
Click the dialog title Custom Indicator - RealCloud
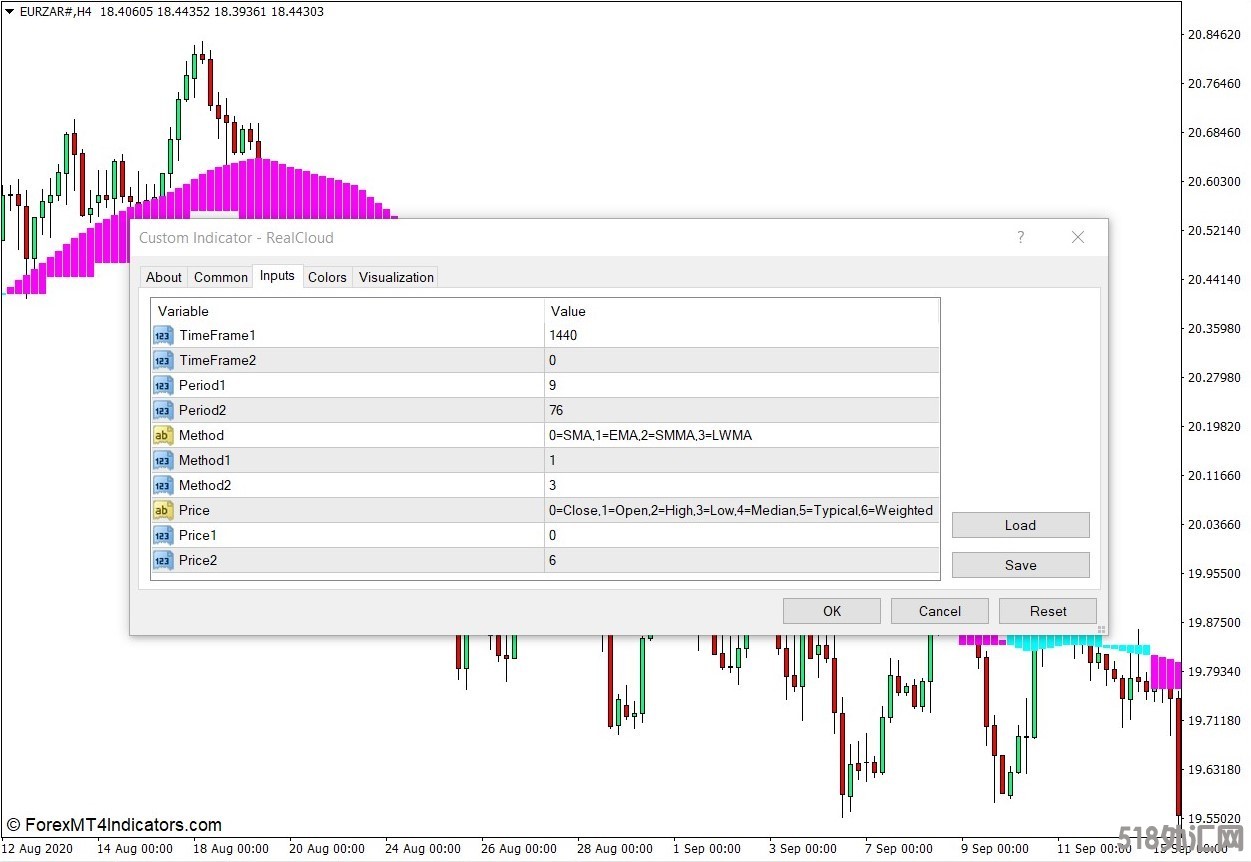pyautogui.click(x=236, y=237)
